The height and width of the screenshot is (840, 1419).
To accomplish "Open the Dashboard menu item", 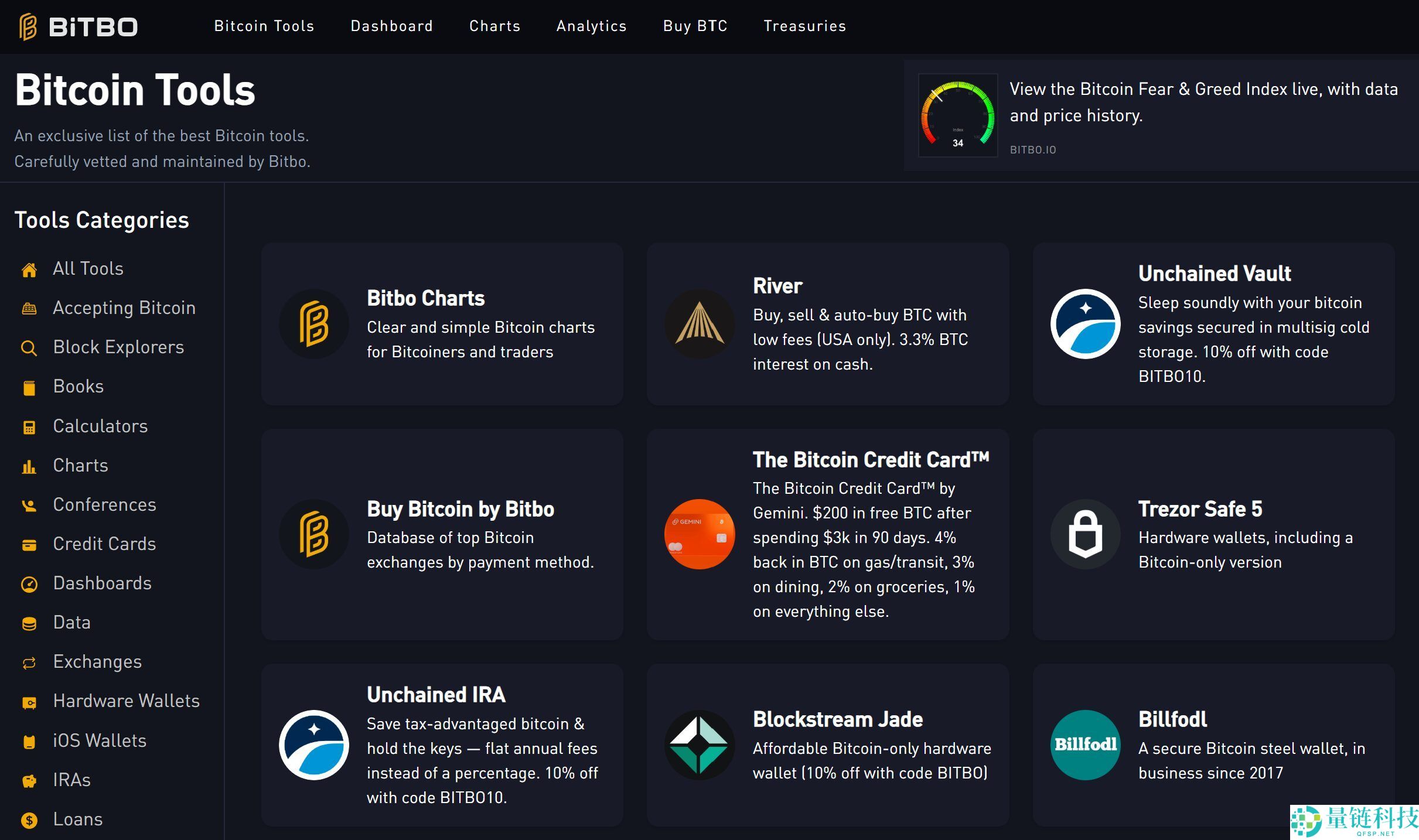I will [x=391, y=26].
